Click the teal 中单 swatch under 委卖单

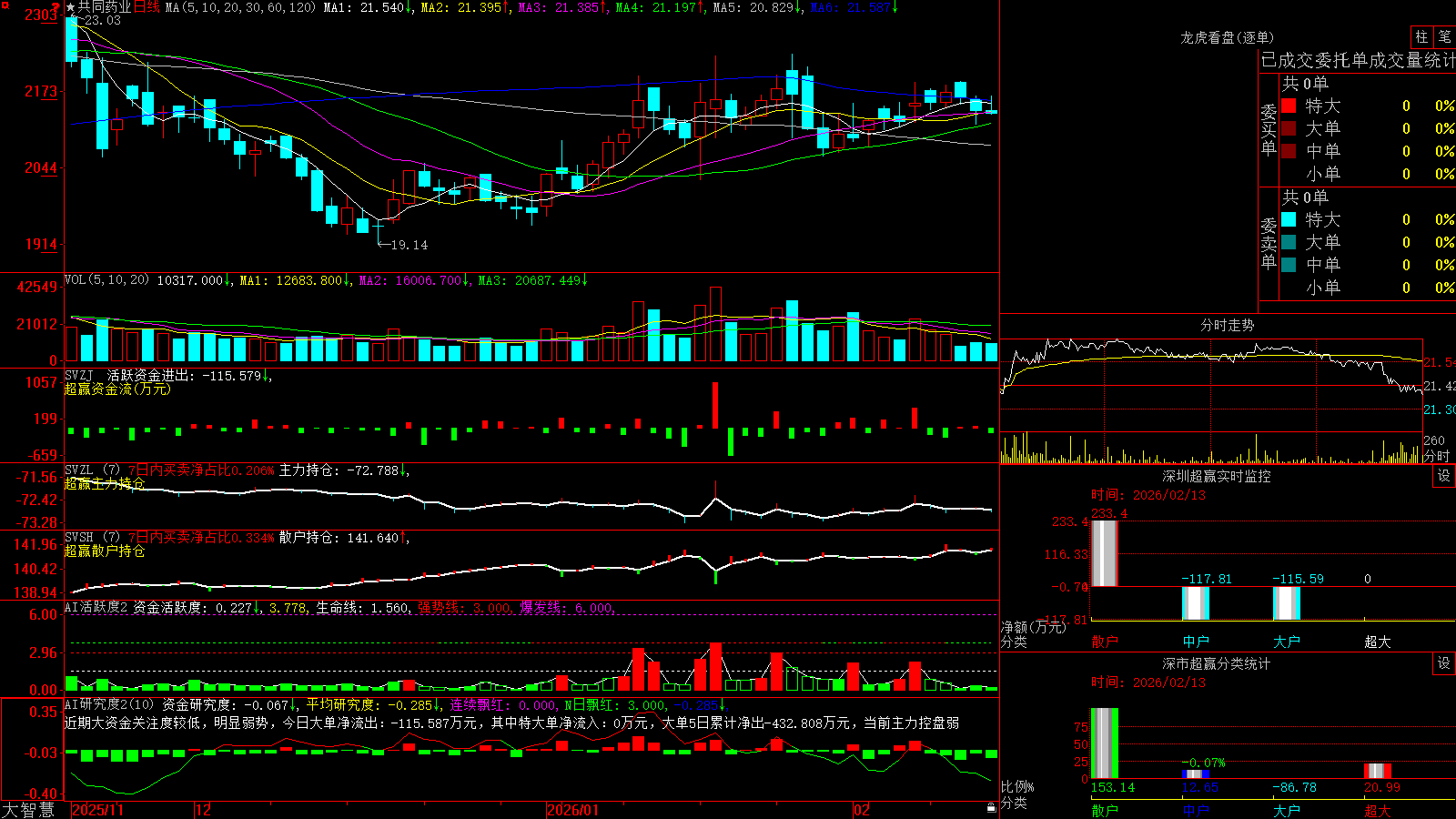point(1289,265)
